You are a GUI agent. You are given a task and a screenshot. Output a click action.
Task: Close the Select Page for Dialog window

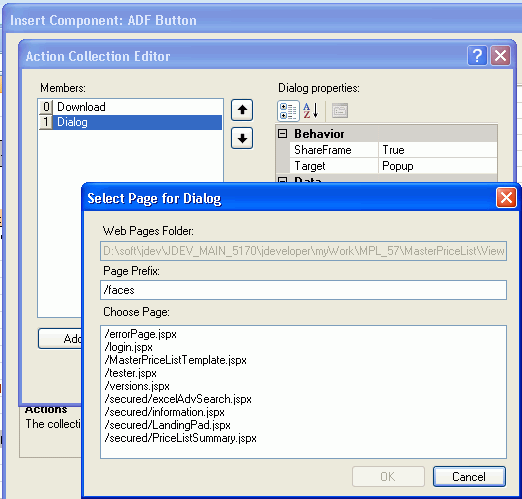(x=506, y=198)
